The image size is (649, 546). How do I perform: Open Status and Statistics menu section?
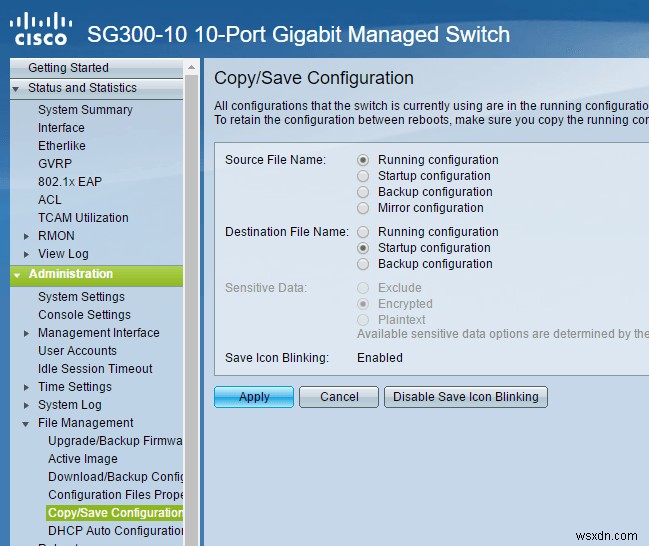96,89
